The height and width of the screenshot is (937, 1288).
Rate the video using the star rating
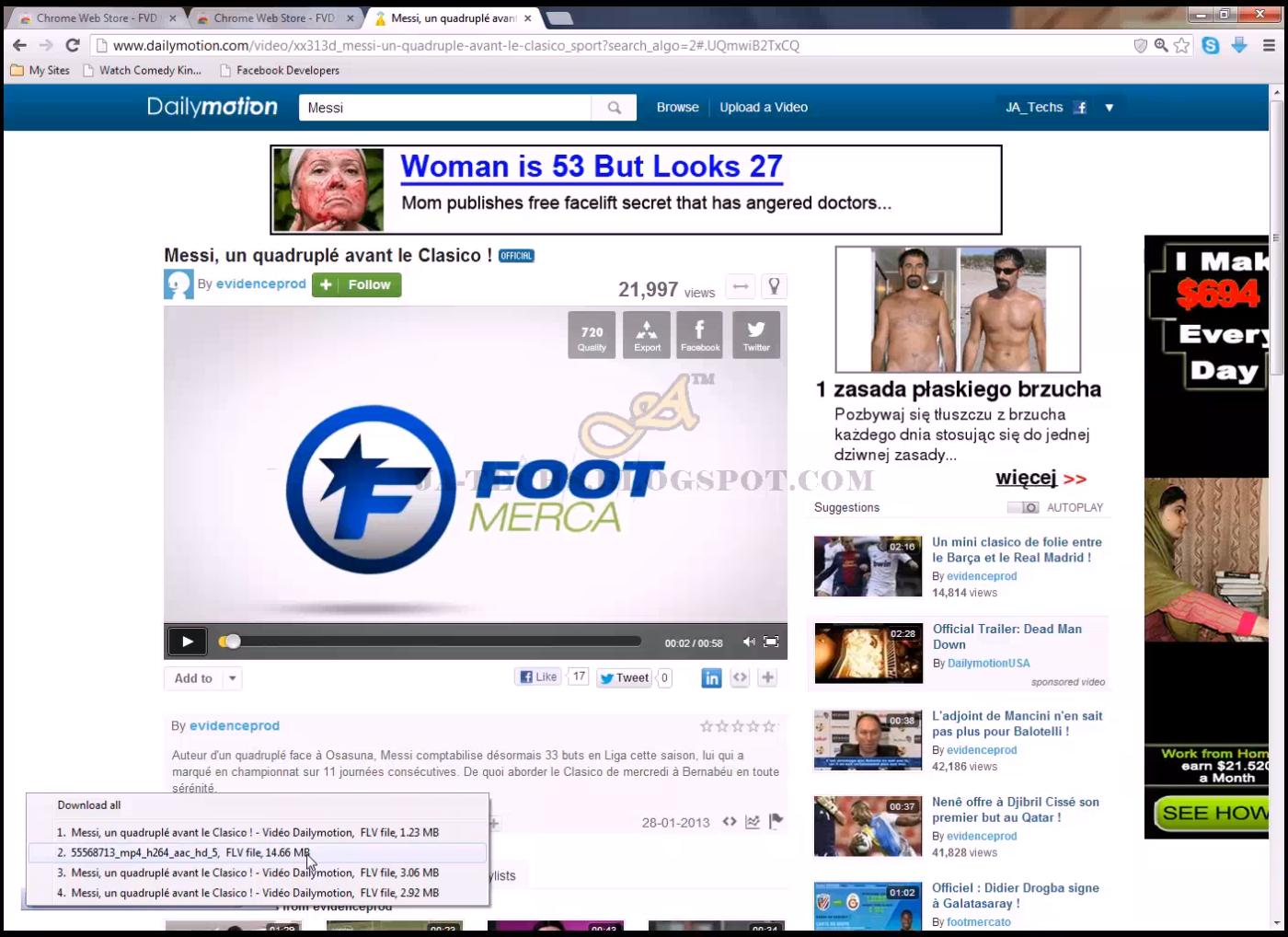738,726
